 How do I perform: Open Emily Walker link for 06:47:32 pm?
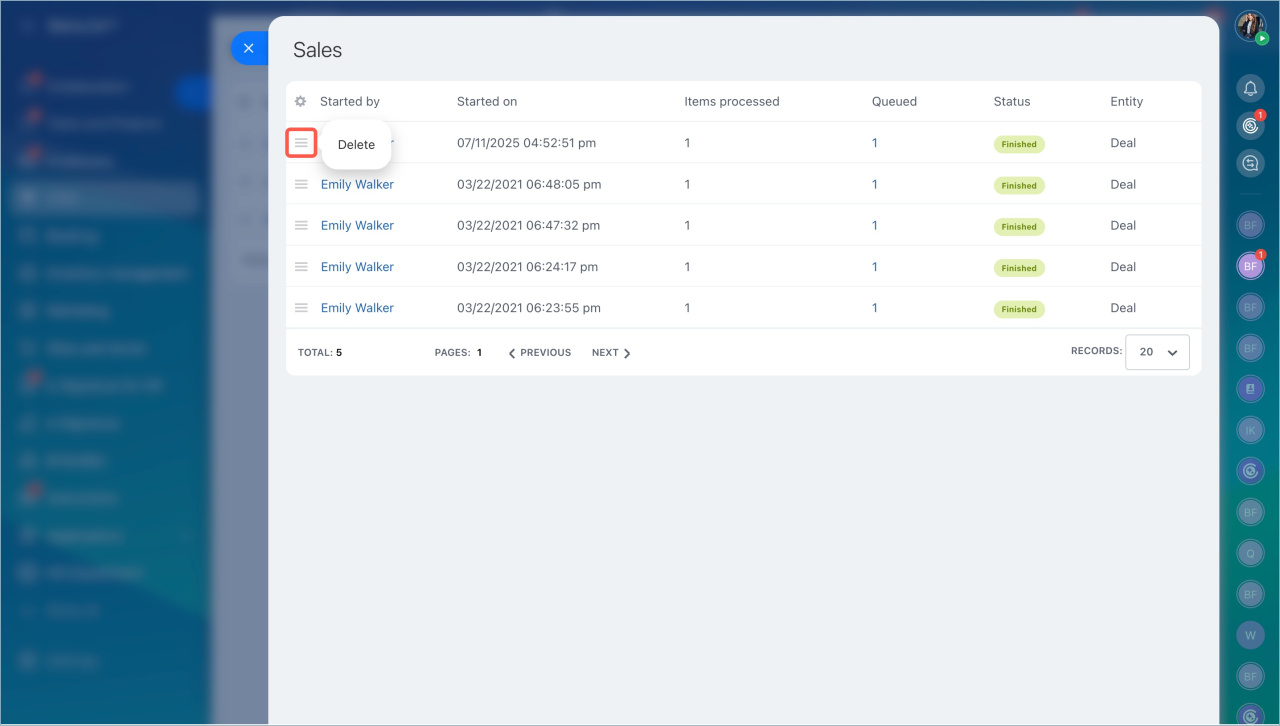coord(357,225)
